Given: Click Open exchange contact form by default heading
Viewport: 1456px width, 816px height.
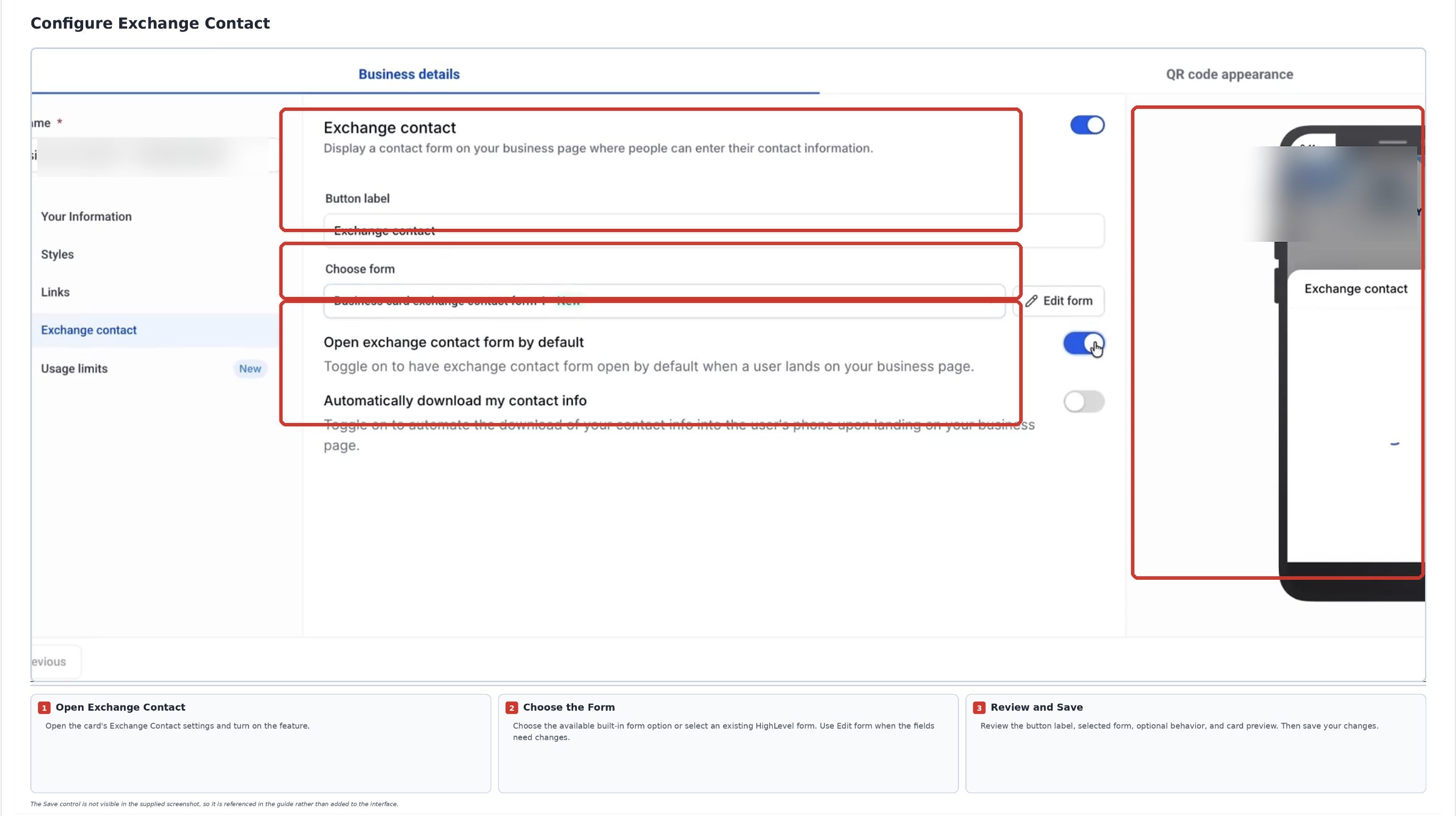Looking at the screenshot, I should click(453, 343).
